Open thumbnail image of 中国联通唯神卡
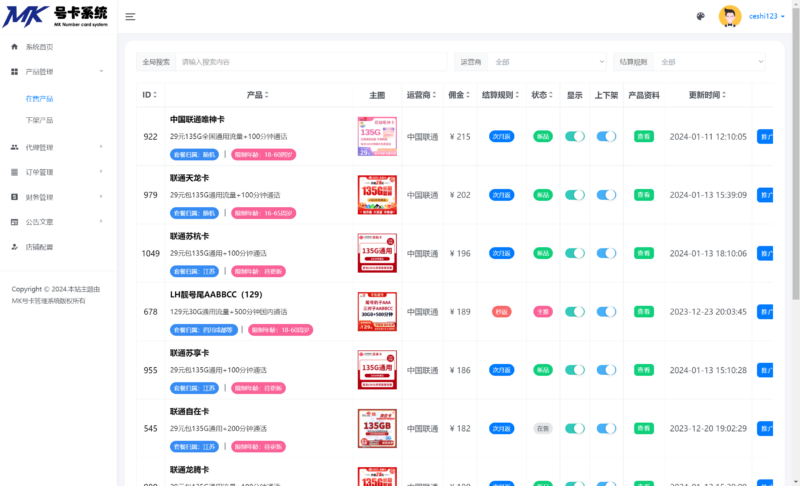Screen dimensions: 800x486 pos(377,136)
